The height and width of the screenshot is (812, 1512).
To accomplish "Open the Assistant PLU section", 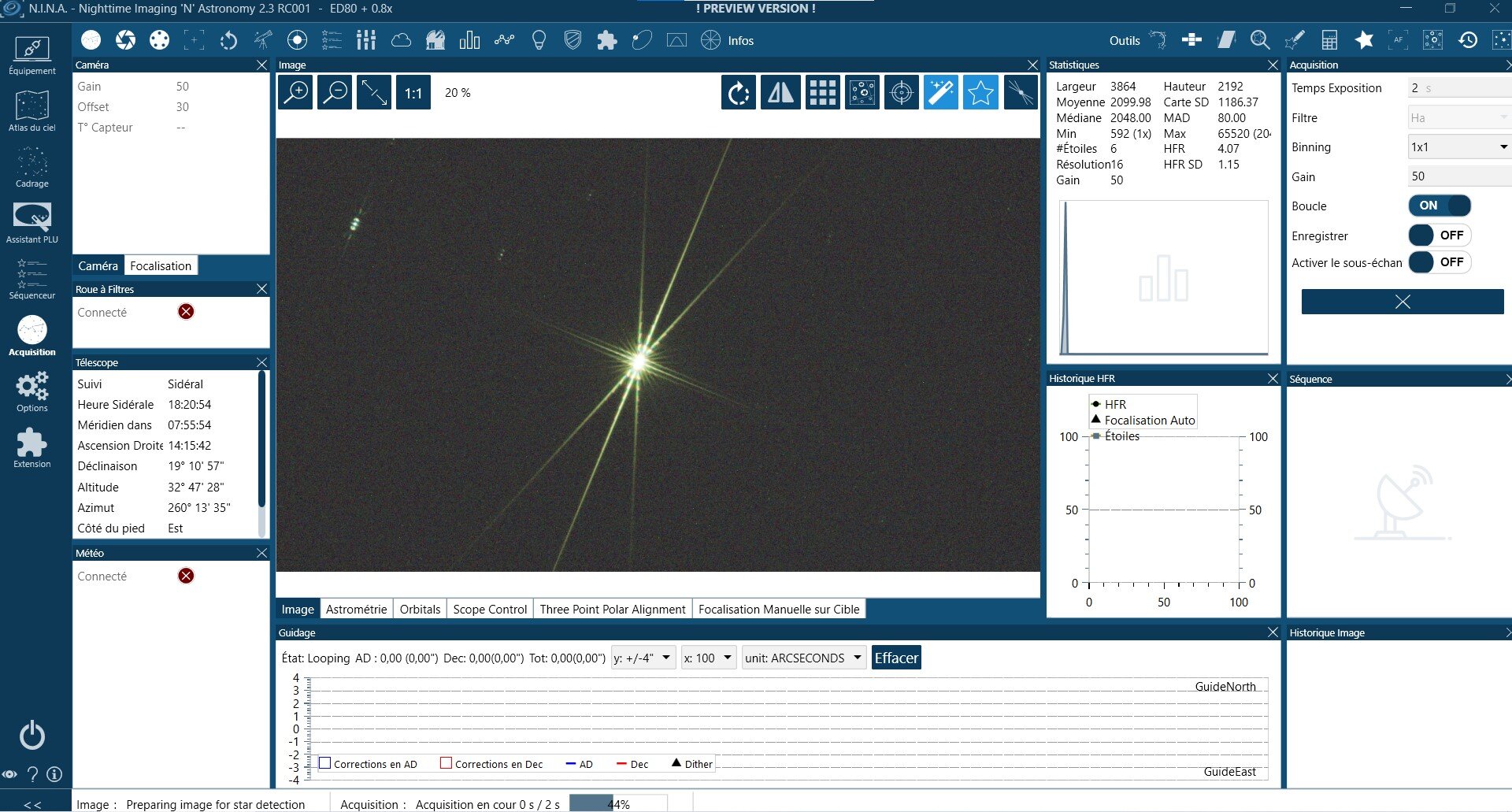I will pos(32,223).
